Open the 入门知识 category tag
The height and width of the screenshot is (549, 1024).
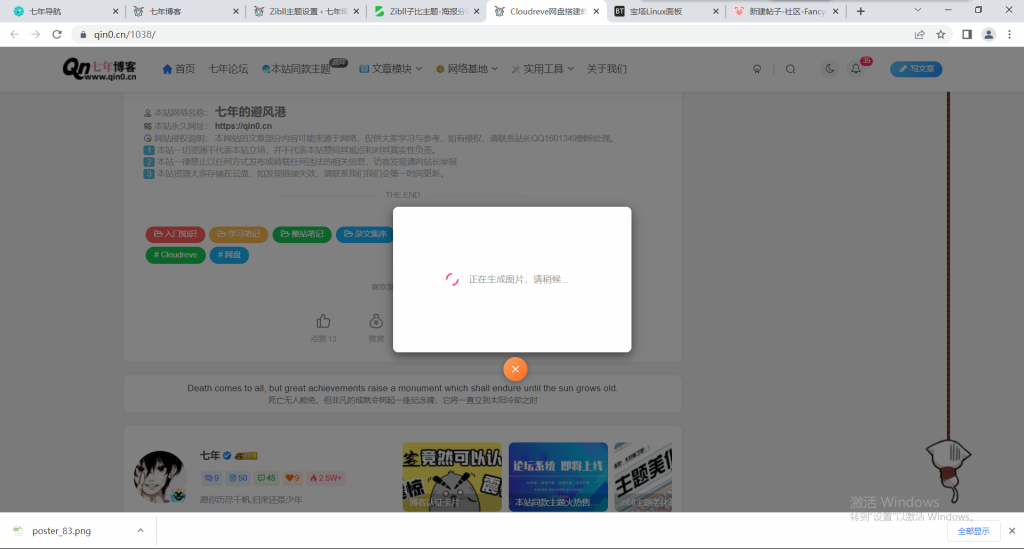(x=175, y=234)
